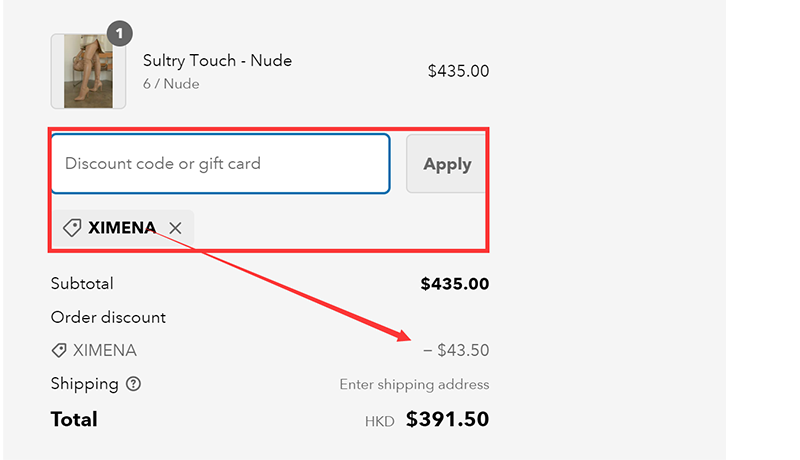Click the tag icon in Order discount row
800x460 pixels.
coord(60,351)
